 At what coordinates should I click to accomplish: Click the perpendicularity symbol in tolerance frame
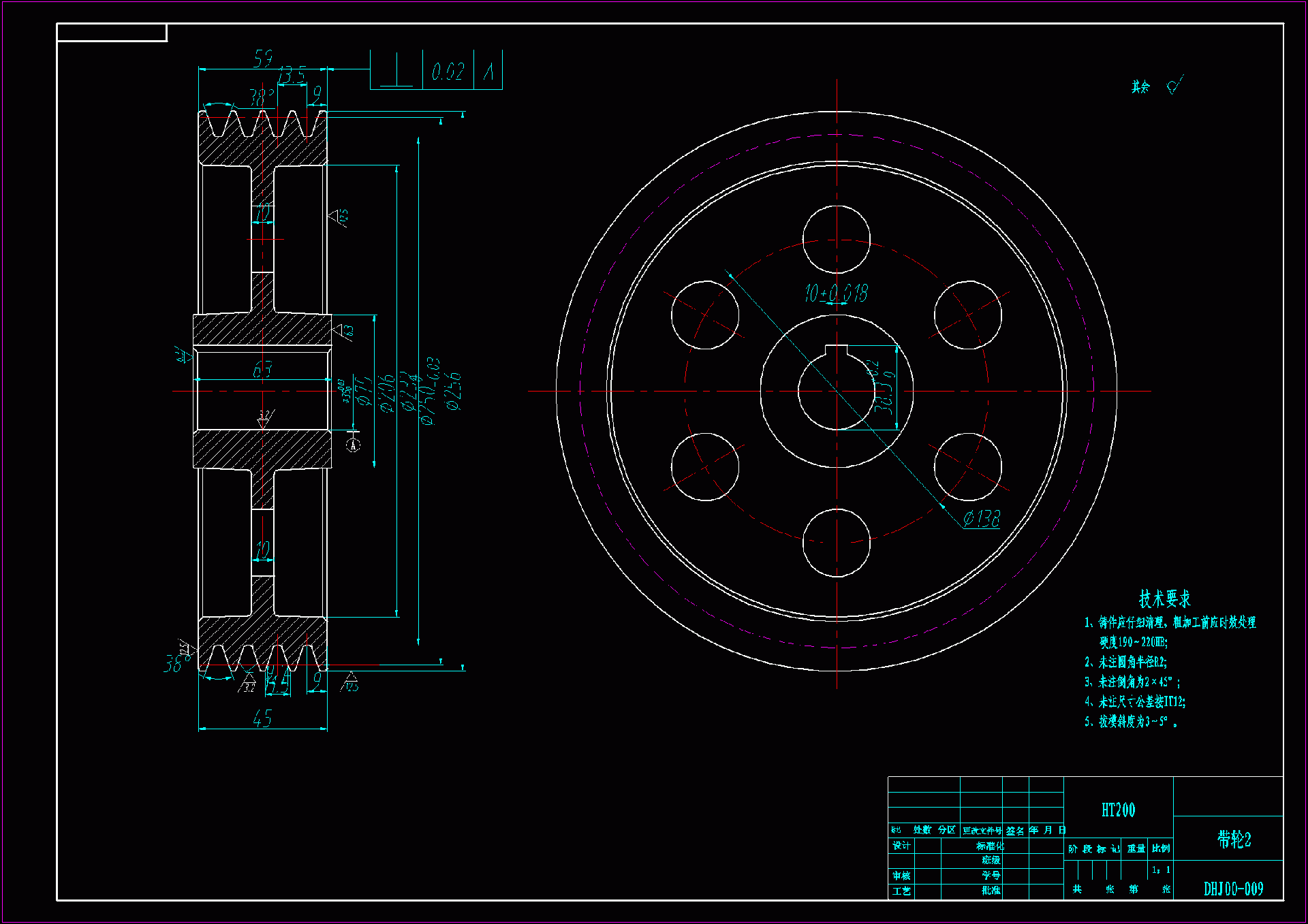396,71
